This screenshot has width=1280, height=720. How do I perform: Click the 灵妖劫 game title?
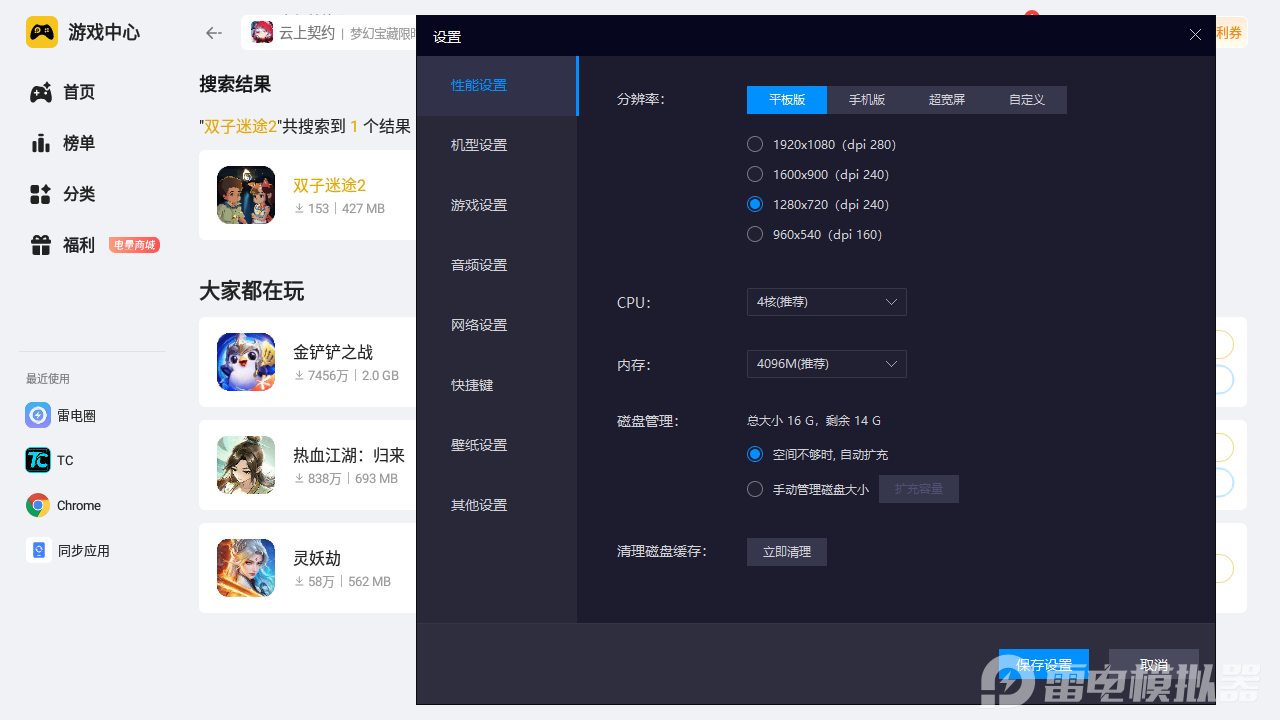(317, 558)
